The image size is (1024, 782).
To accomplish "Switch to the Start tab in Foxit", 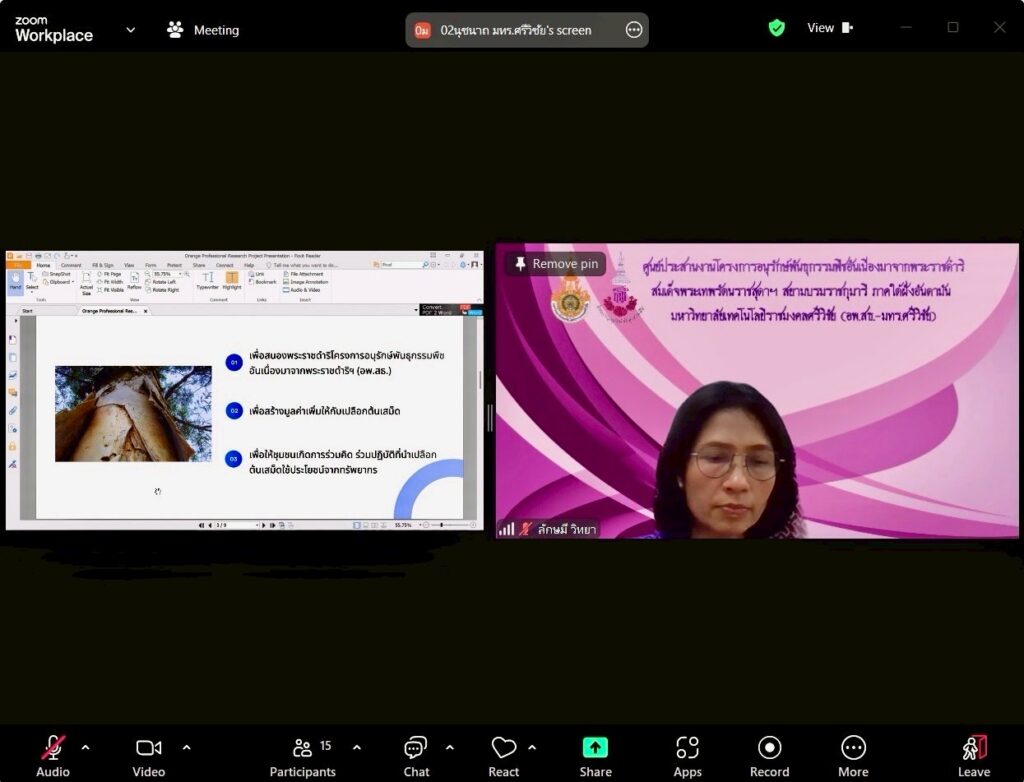I will coord(27,311).
